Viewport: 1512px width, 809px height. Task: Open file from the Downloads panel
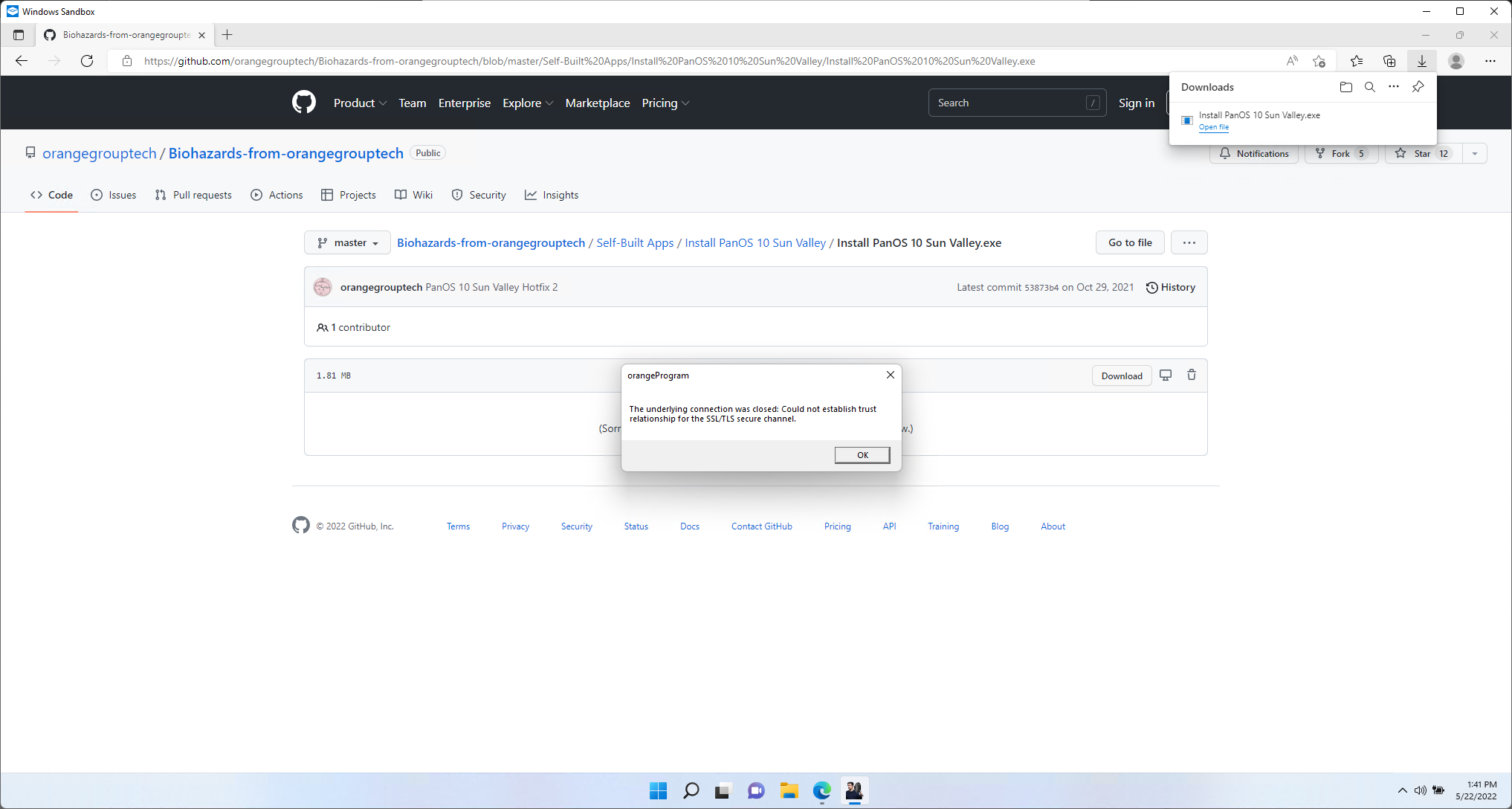point(1214,127)
